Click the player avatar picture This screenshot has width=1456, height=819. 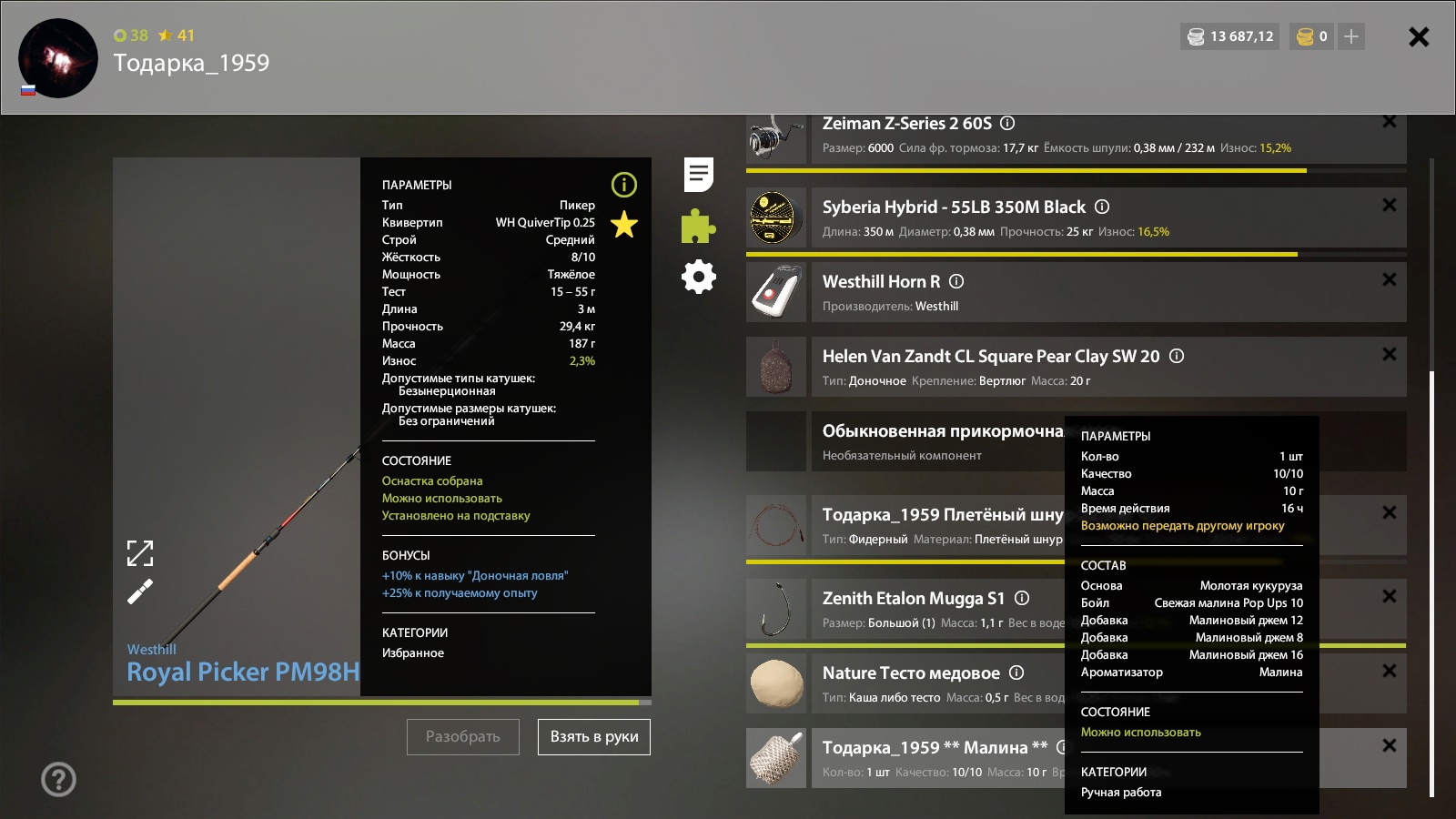click(58, 58)
